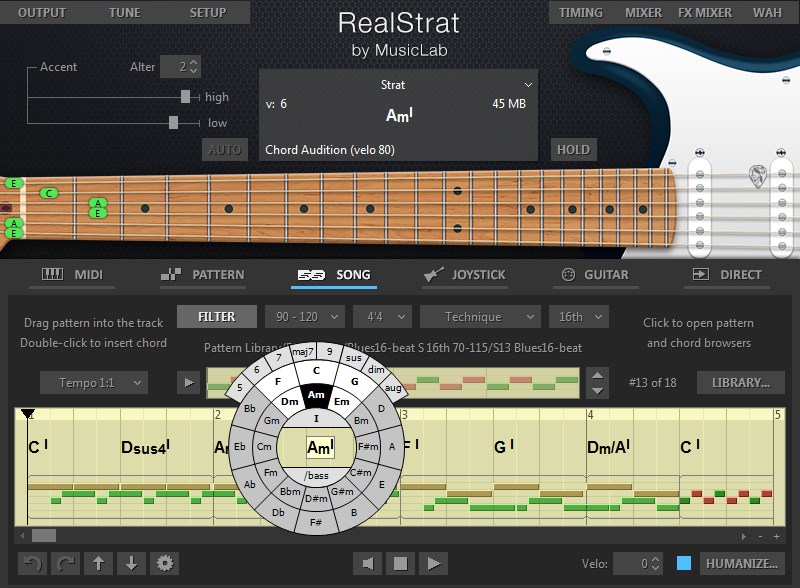Open the tempo range 90 - 120 dropdown
The height and width of the screenshot is (588, 800).
[305, 317]
